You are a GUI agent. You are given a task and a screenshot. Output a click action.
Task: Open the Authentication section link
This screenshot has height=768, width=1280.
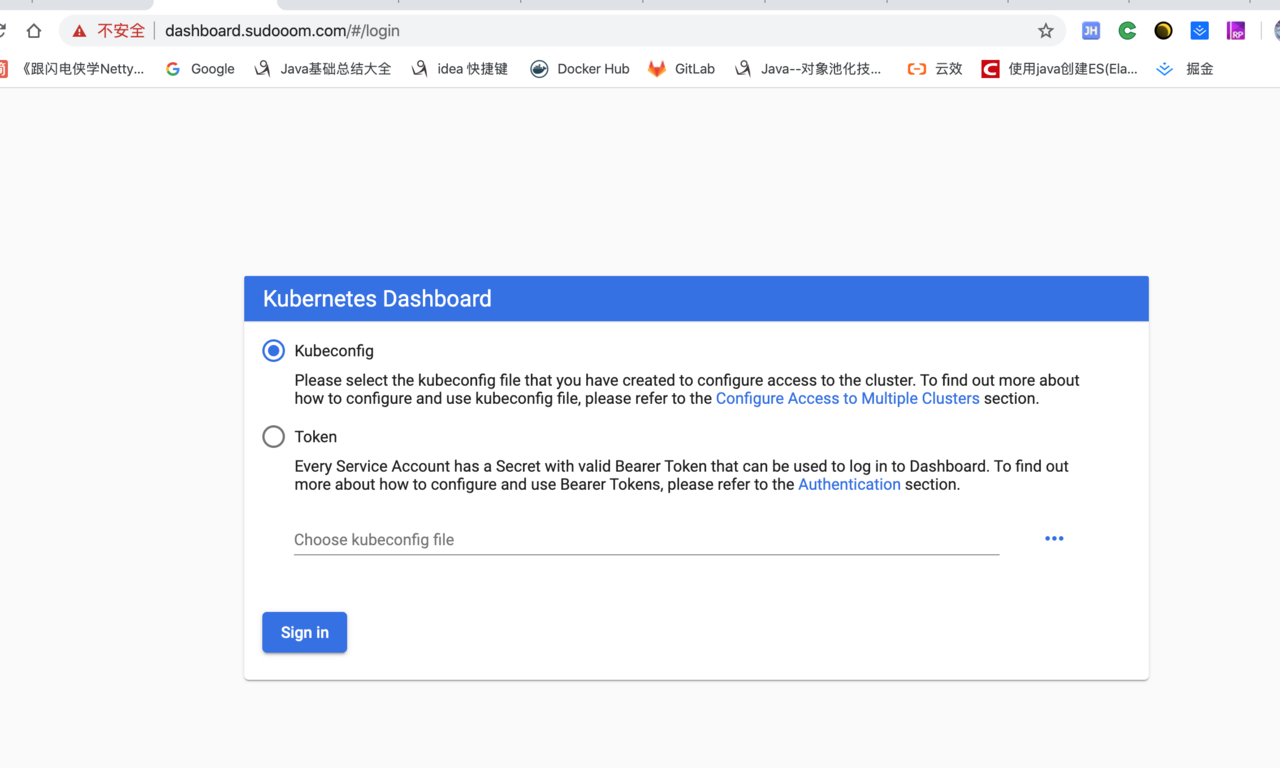(849, 484)
